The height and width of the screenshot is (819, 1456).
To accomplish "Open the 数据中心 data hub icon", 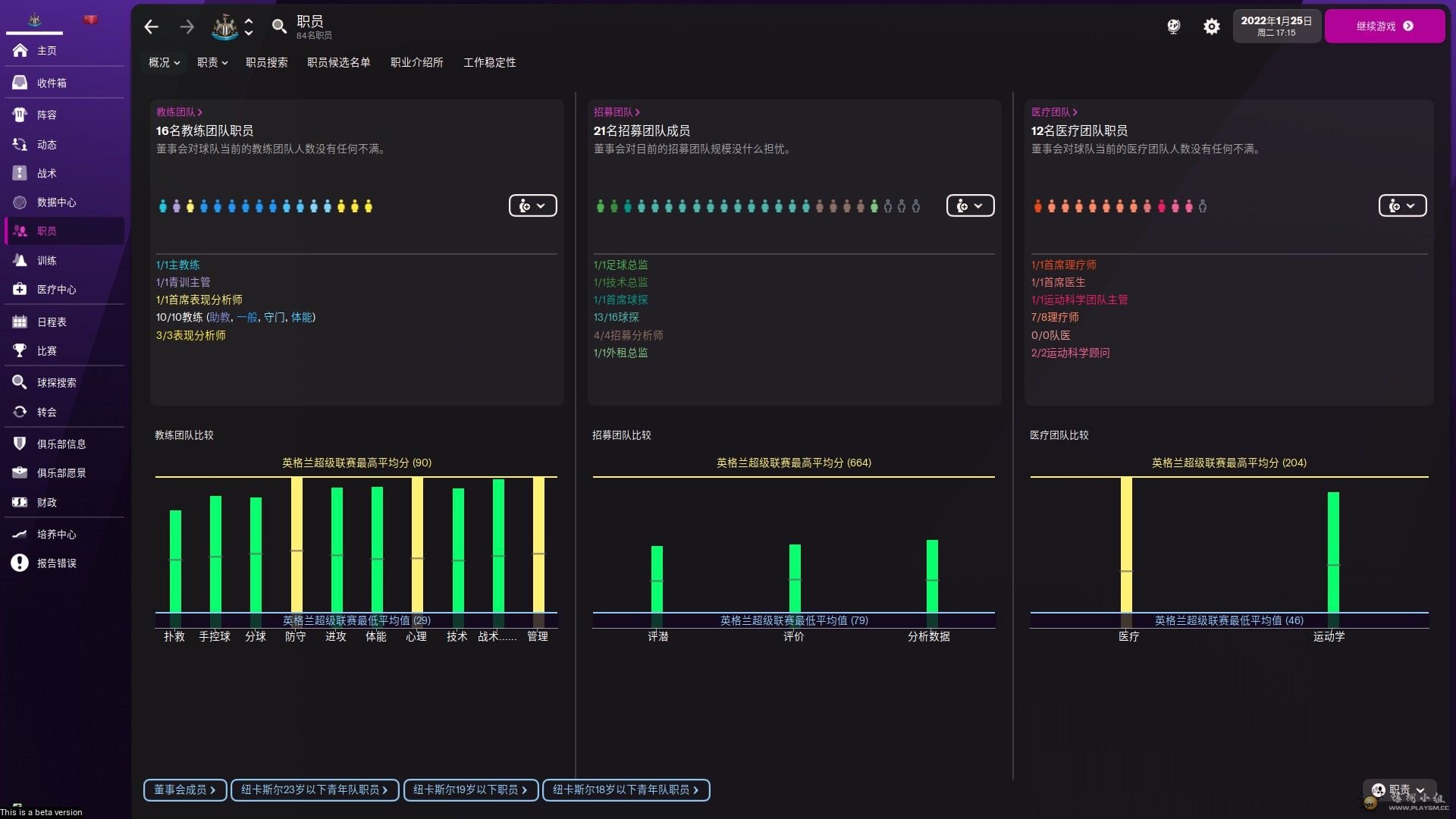I will (x=20, y=202).
